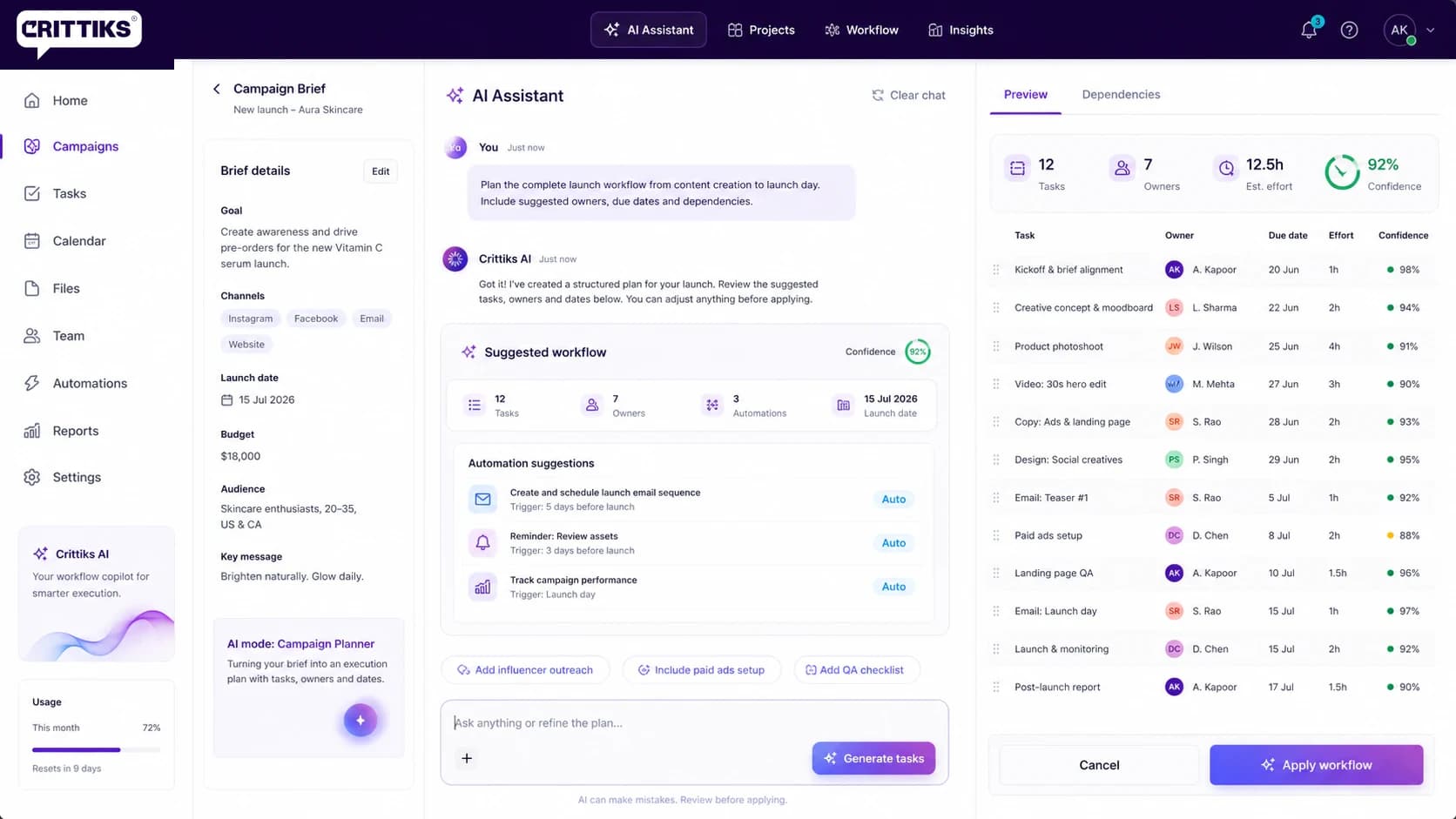
Task: Switch to the Dependencies tab
Action: (x=1121, y=94)
